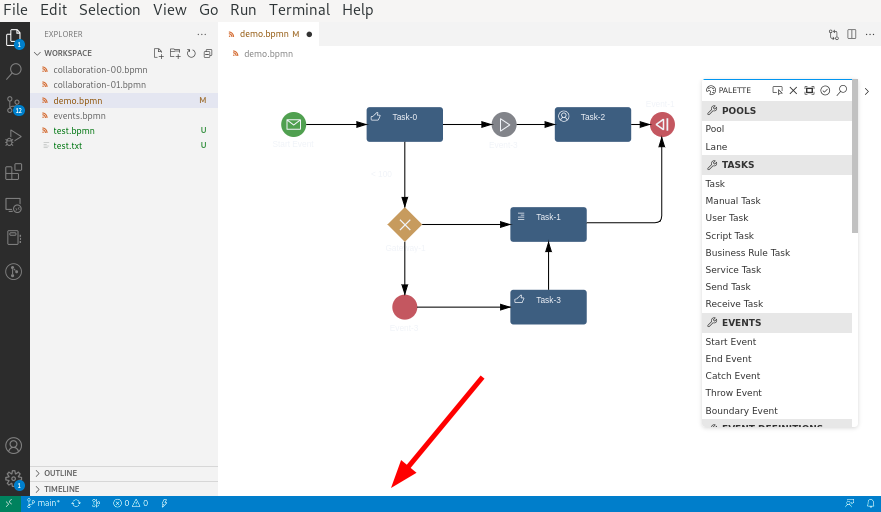The image size is (881, 512).
Task: Collapse the EVENTS palette group
Action: coord(777,323)
